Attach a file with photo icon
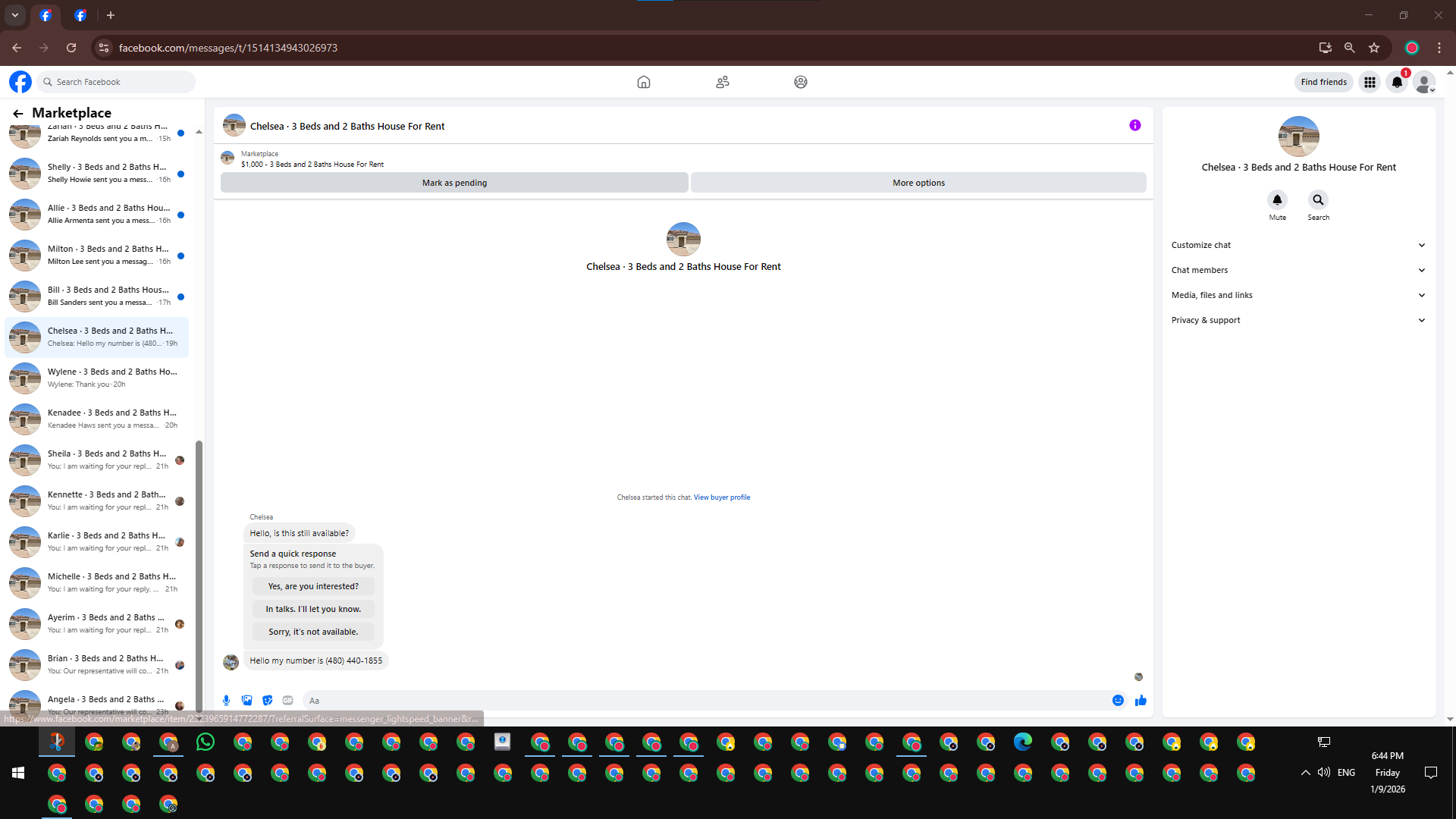 [246, 701]
